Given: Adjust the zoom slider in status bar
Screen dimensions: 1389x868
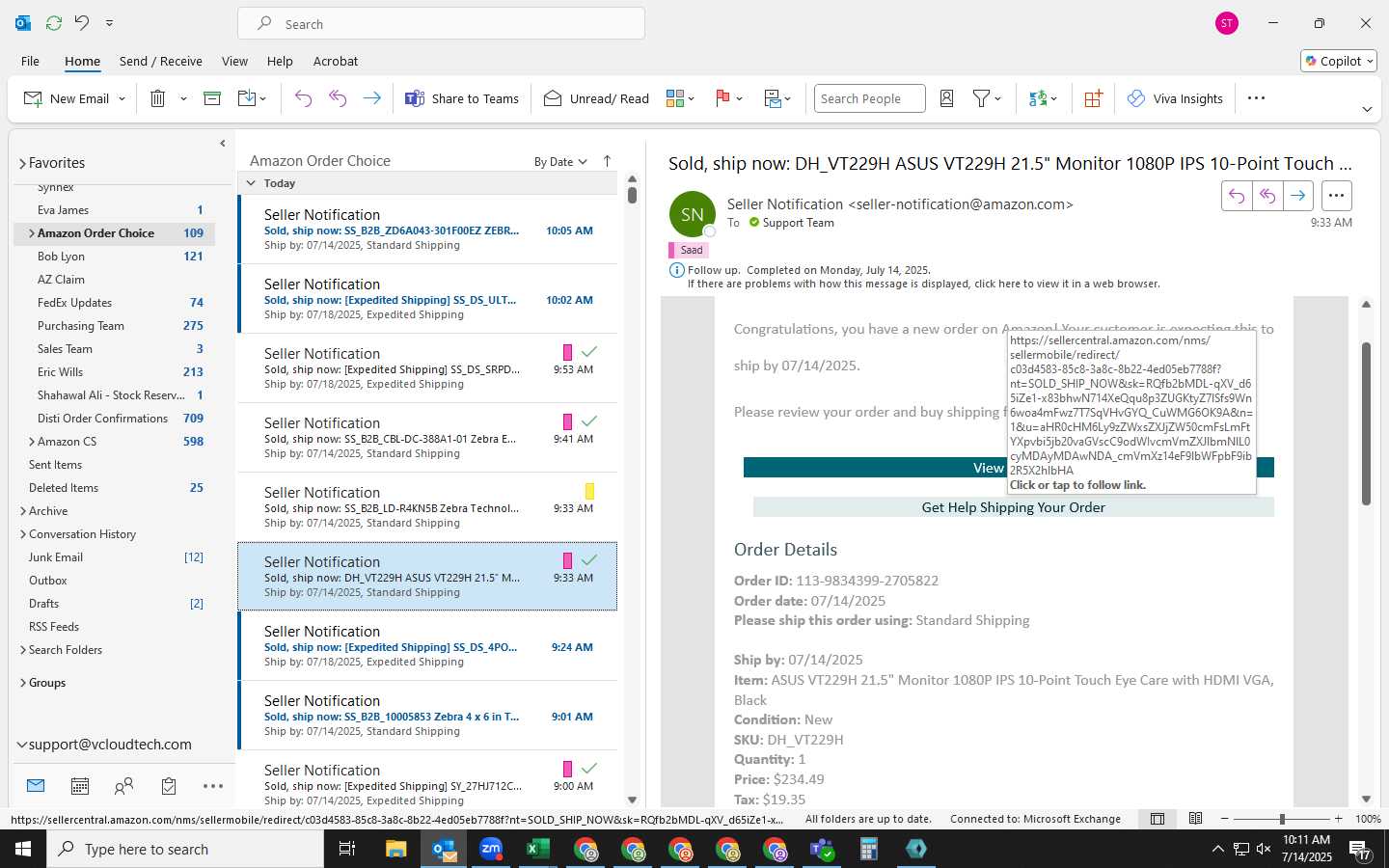Looking at the screenshot, I should 1282,819.
